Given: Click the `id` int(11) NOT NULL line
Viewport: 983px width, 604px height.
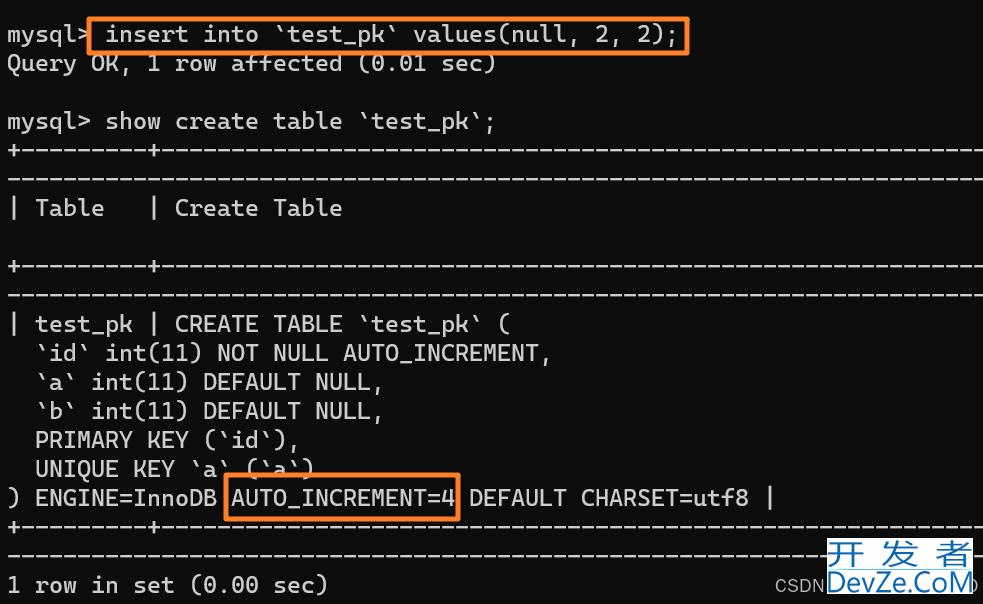Looking at the screenshot, I should tap(293, 354).
